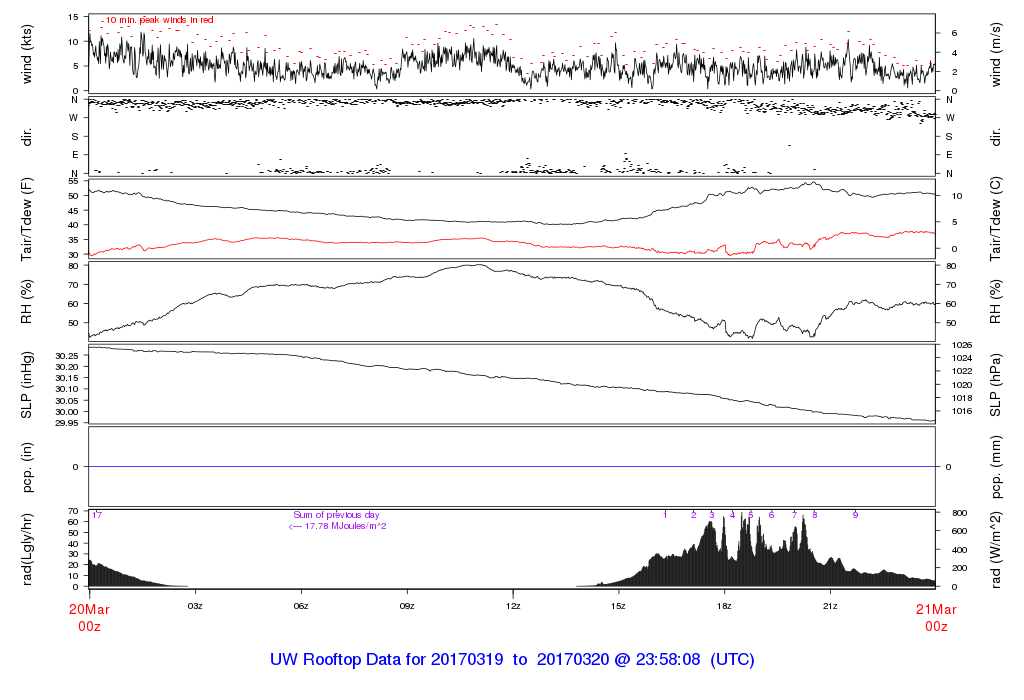Click the 17.78 MJoules/m^2 value text

tap(337, 525)
